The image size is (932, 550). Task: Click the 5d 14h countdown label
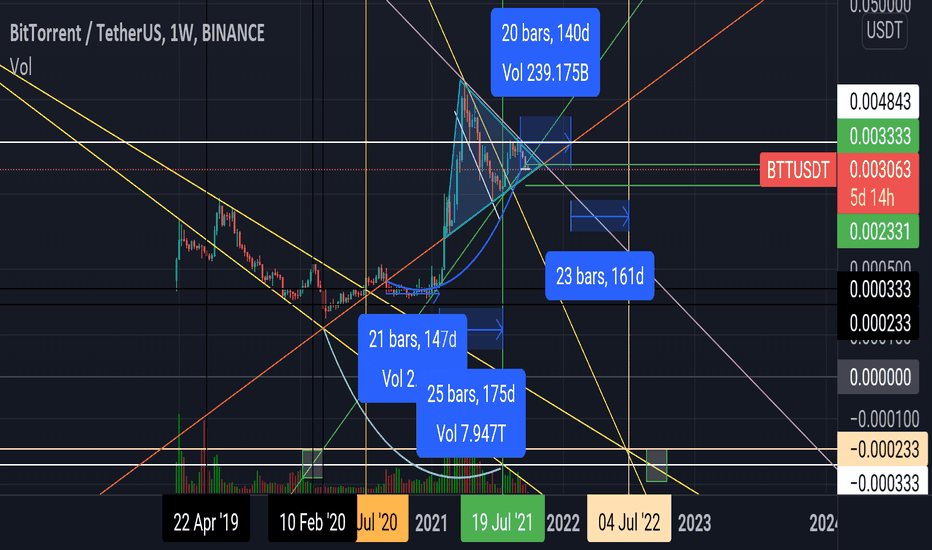[873, 198]
